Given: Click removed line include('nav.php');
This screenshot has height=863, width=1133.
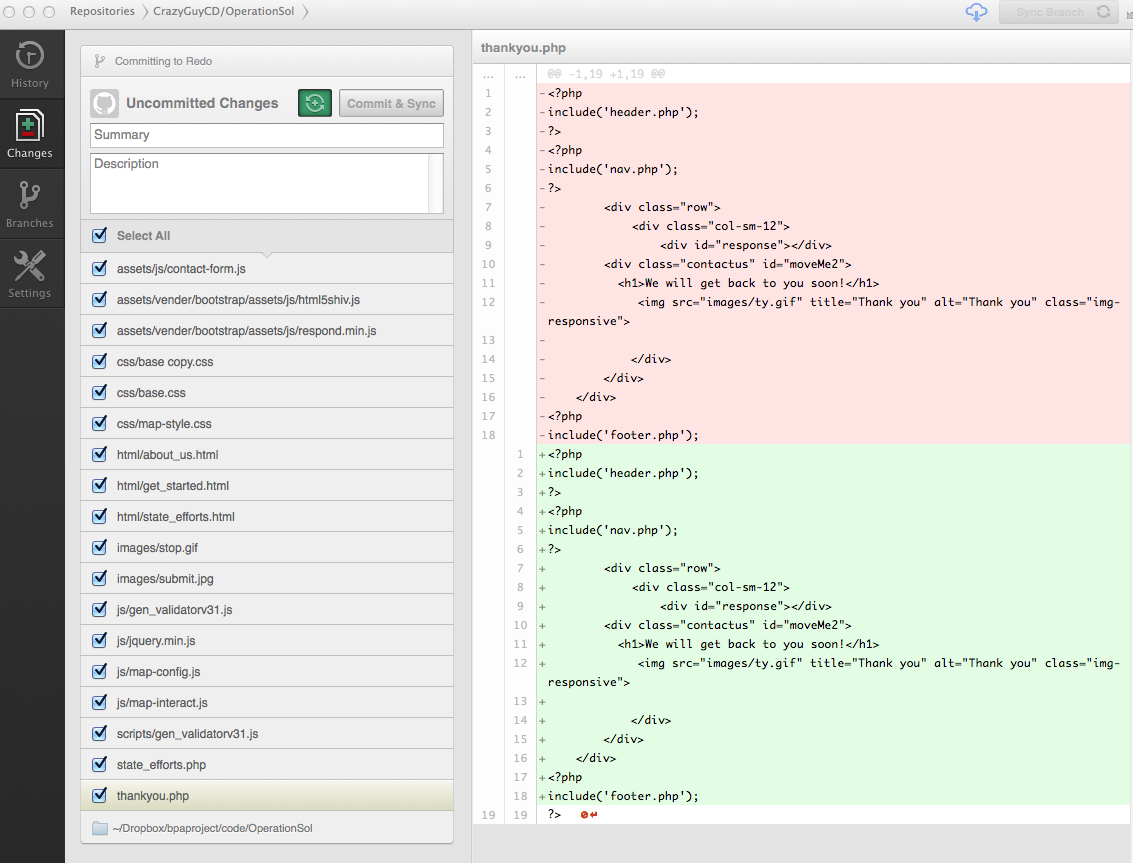Looking at the screenshot, I should click(x=613, y=169).
